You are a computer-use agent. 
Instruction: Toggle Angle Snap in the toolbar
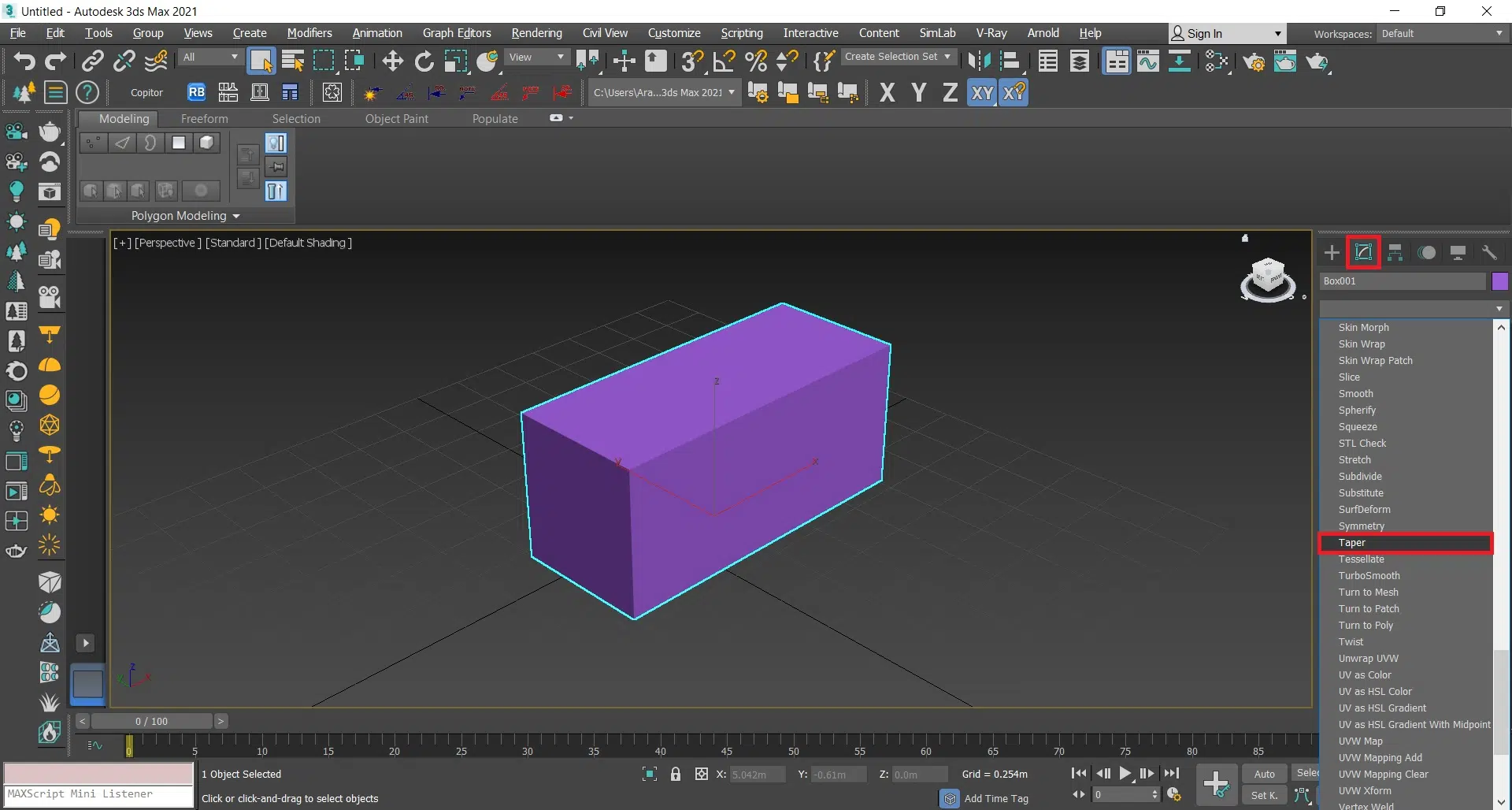pyautogui.click(x=724, y=61)
